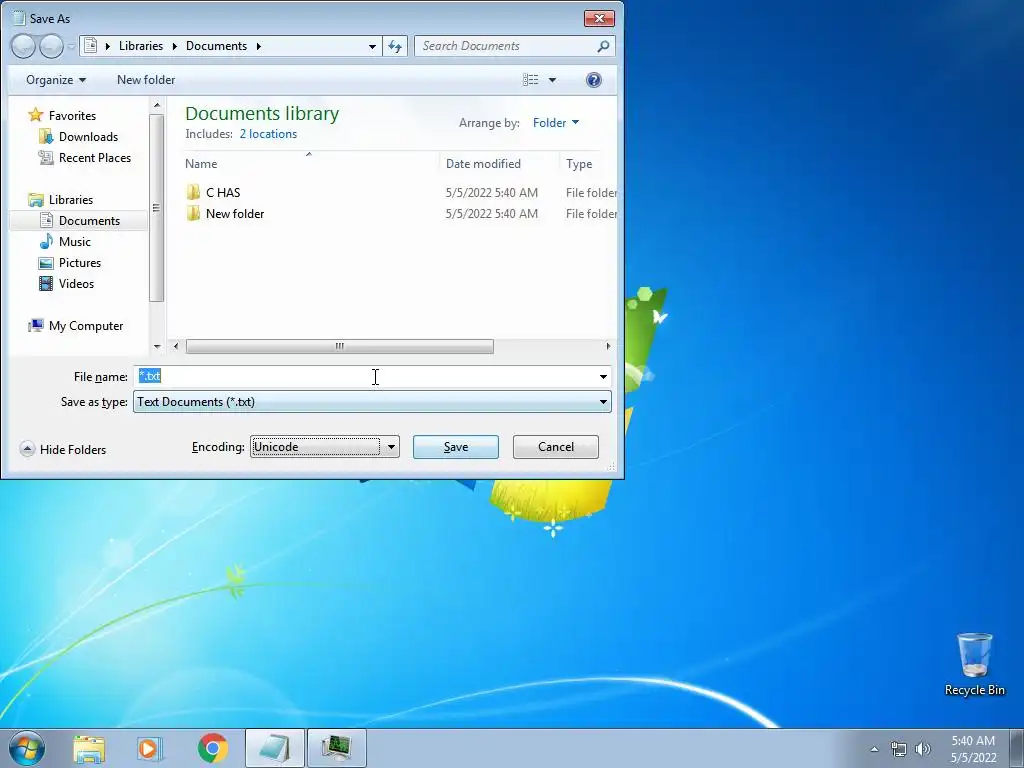
Task: Open the Help question mark icon
Action: tap(594, 80)
